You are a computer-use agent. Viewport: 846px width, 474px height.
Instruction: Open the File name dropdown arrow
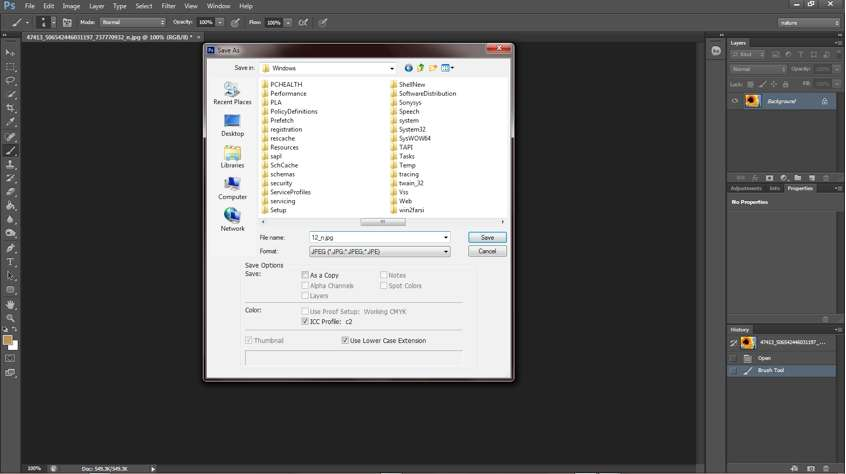446,237
